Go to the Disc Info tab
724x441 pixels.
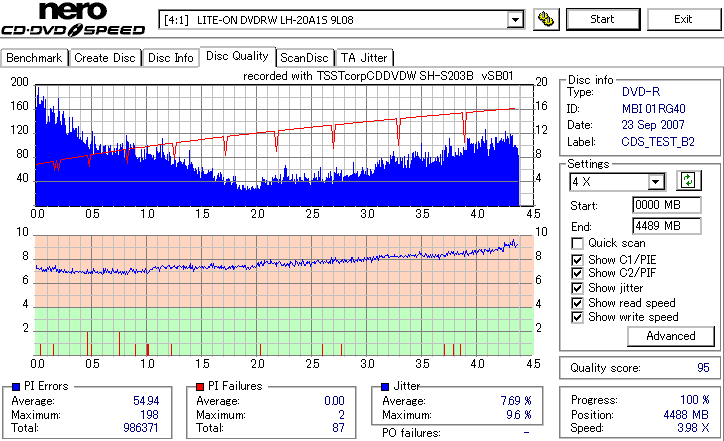(170, 58)
